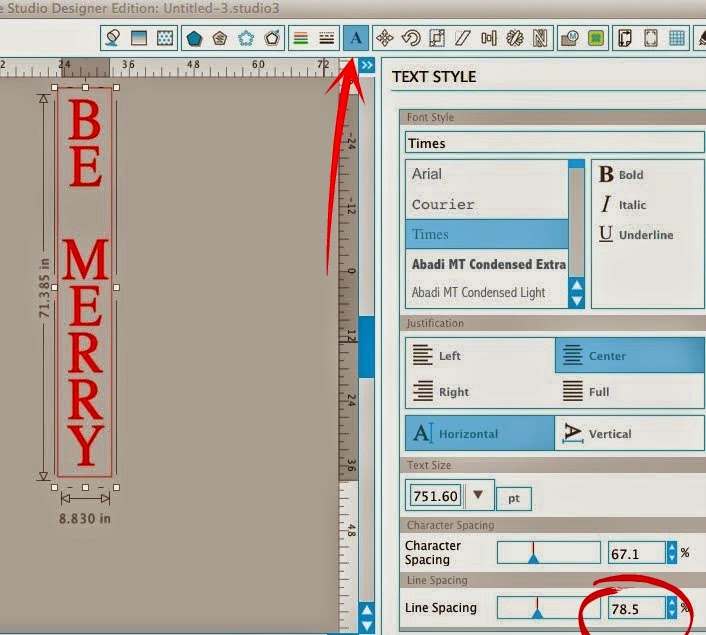Viewport: 706px width, 635px height.
Task: Open the Replicate window
Action: click(515, 38)
